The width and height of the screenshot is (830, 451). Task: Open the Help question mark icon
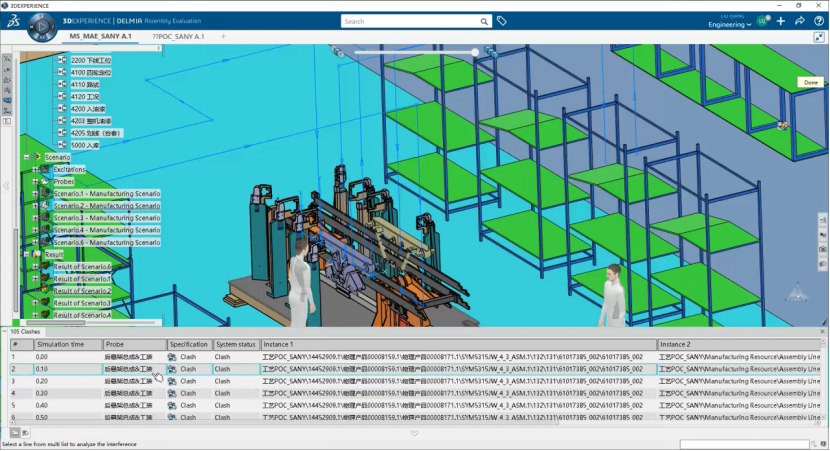818,21
